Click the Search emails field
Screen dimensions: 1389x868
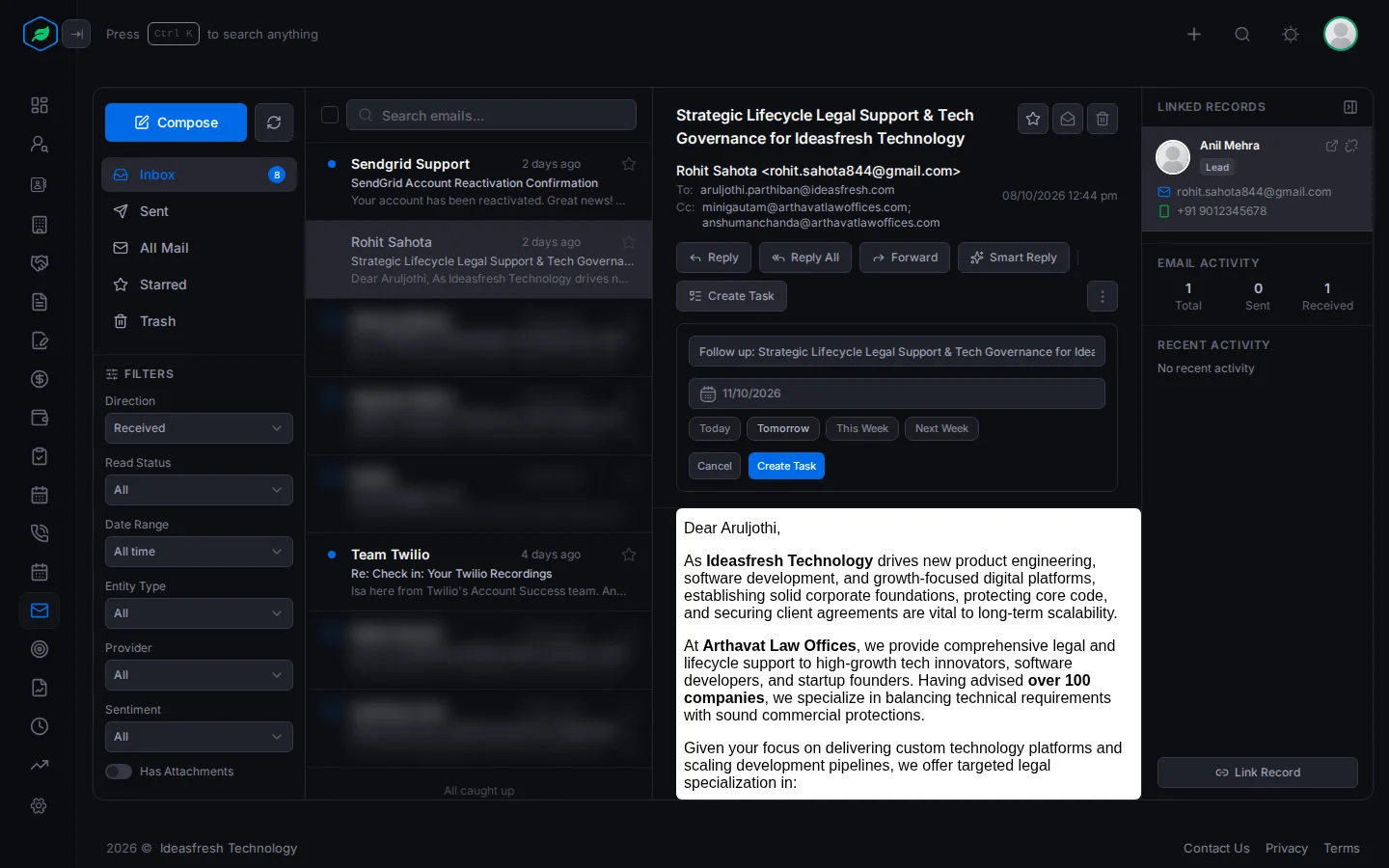[x=491, y=115]
